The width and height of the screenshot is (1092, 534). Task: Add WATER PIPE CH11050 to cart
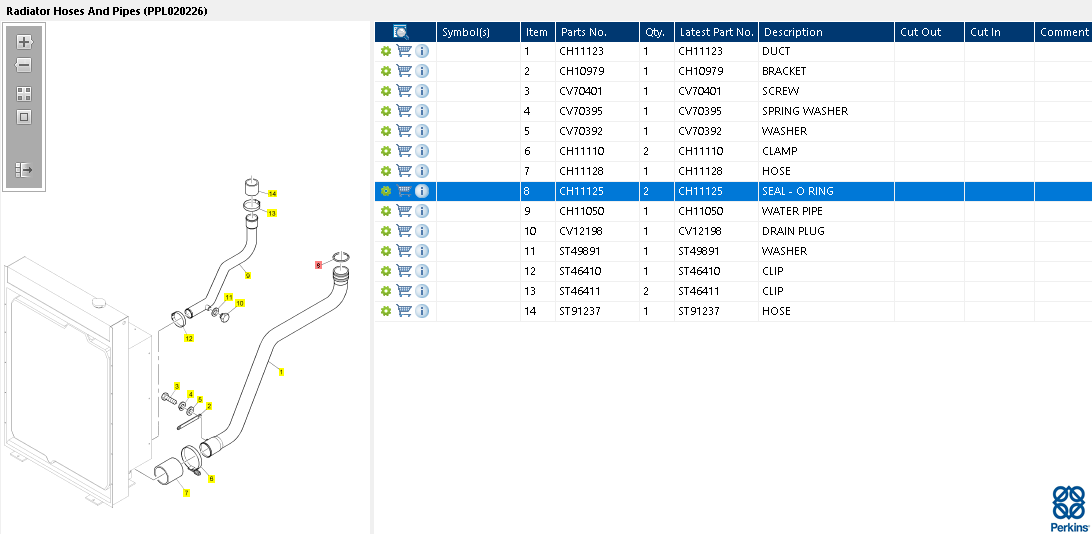[x=404, y=211]
